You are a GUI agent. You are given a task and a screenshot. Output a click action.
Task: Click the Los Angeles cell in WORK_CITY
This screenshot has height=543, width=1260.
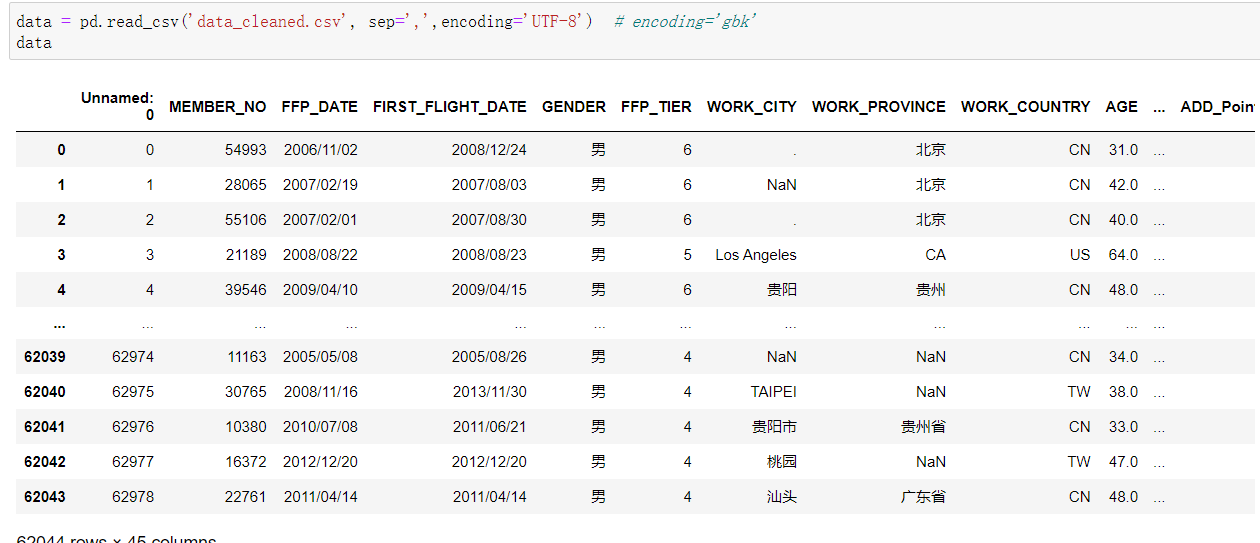(x=756, y=255)
